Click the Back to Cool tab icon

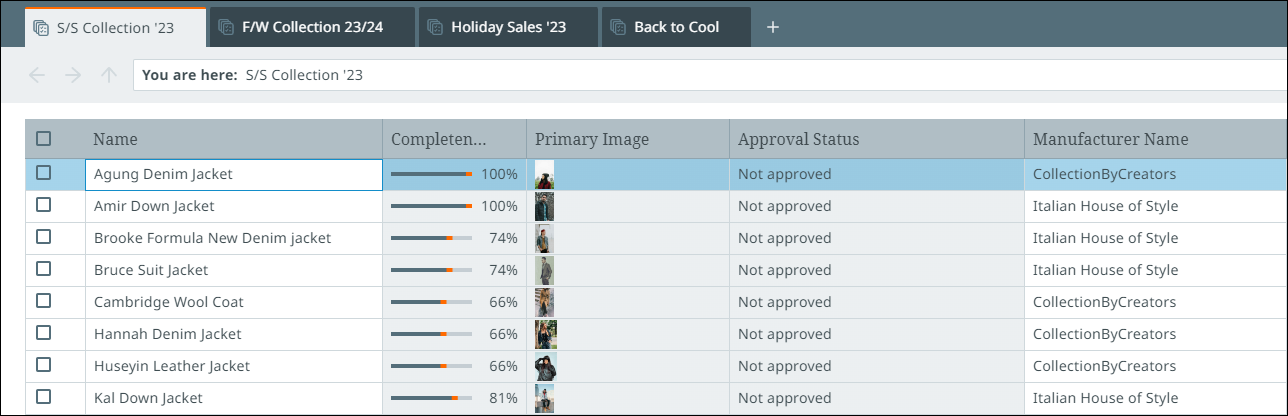[618, 27]
